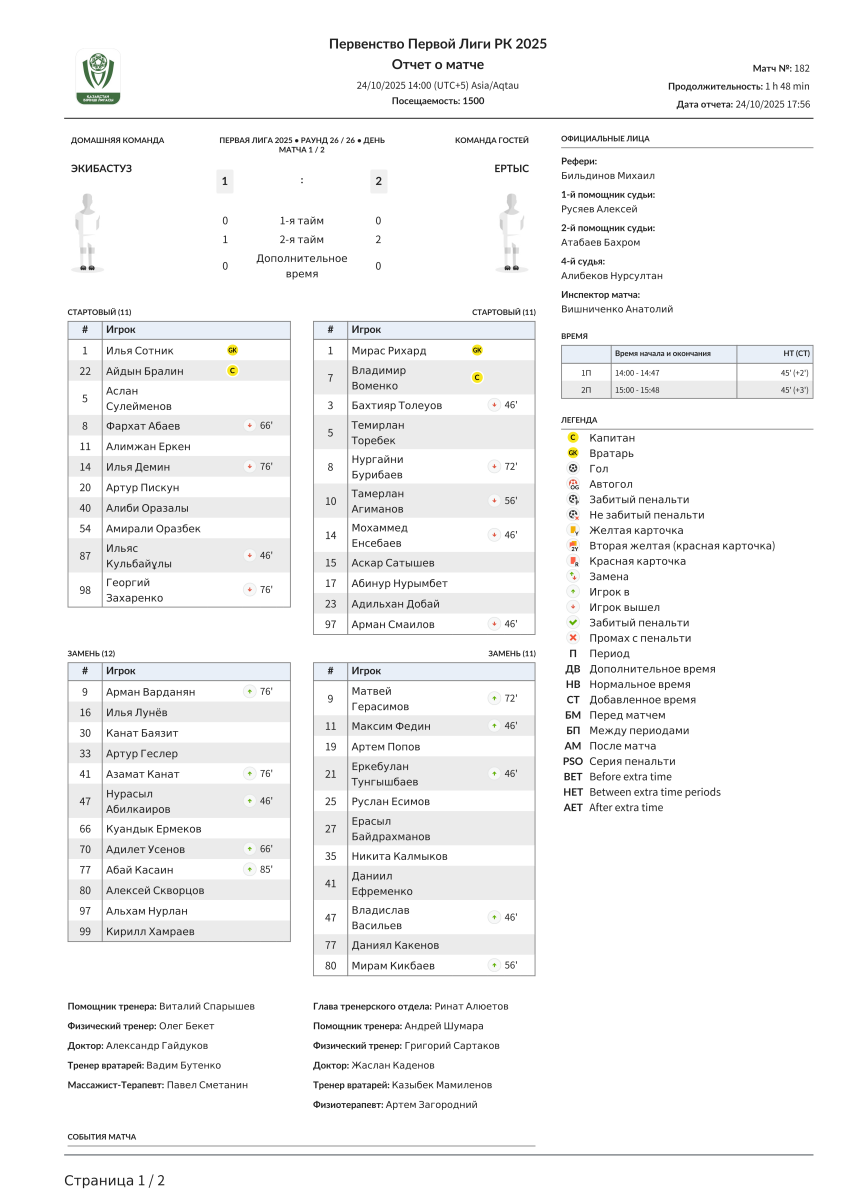The width and height of the screenshot is (848, 1200).
Task: Click referee name Бильдинов Михаил
Action: (608, 175)
